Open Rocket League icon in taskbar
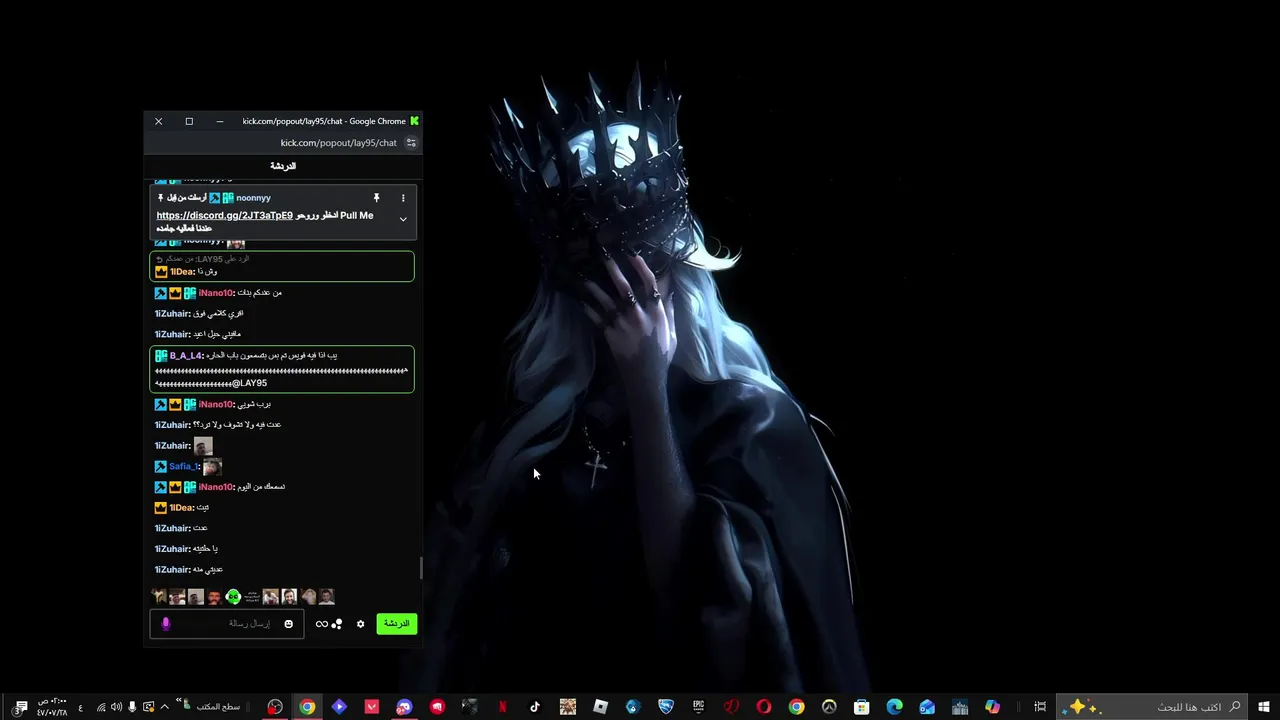Screen dimensions: 1280x720 pos(666,707)
